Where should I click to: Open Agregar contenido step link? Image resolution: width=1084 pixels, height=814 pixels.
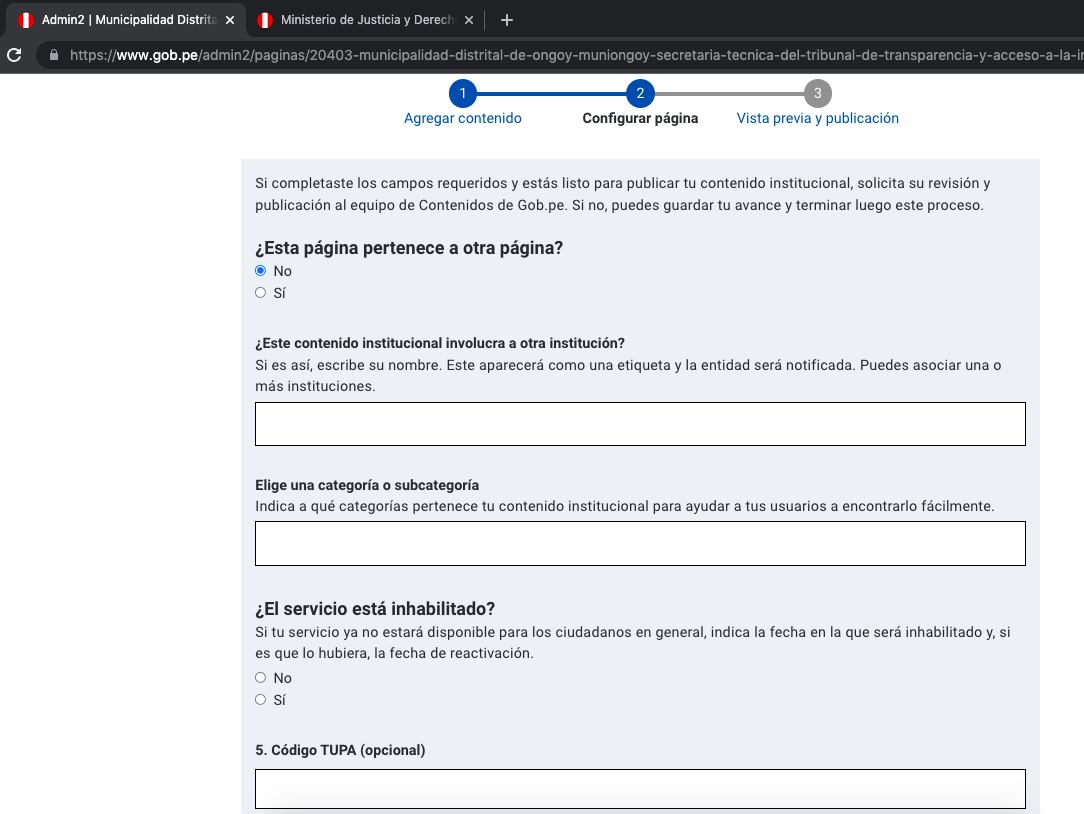(x=462, y=118)
